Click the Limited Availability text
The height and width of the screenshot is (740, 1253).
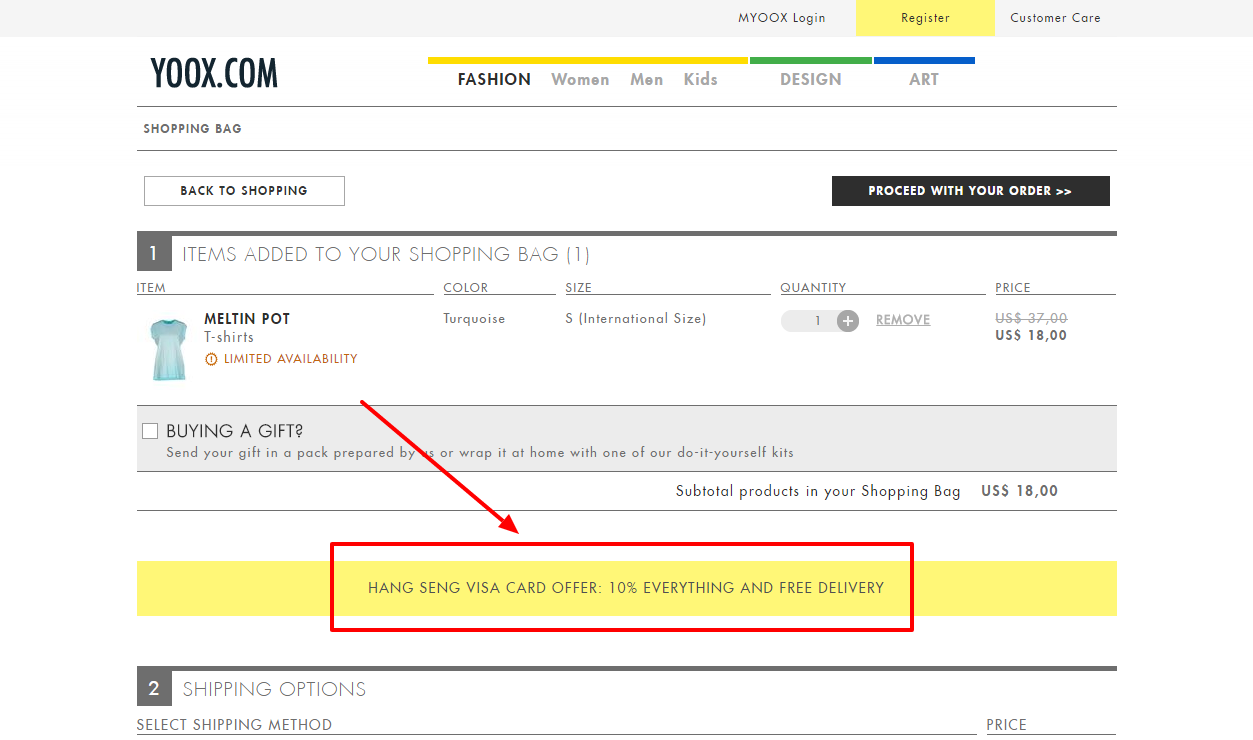pos(291,359)
